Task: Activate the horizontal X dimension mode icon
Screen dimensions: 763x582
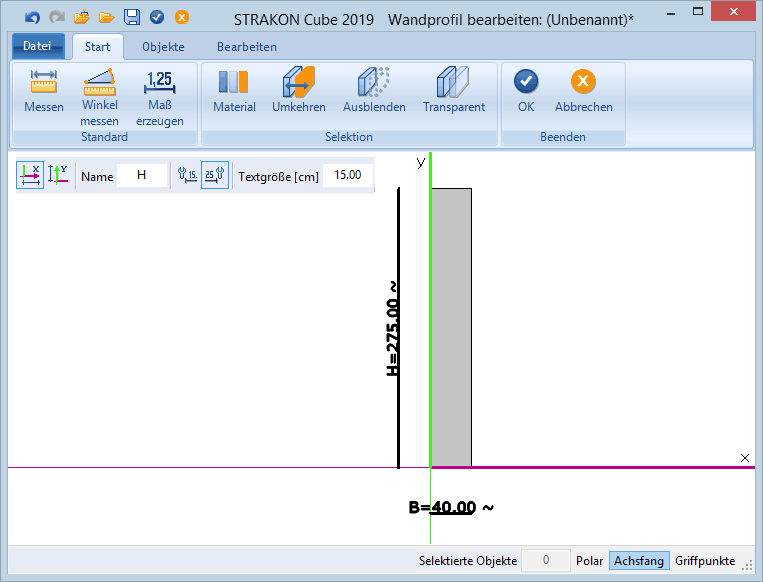Action: (30, 175)
